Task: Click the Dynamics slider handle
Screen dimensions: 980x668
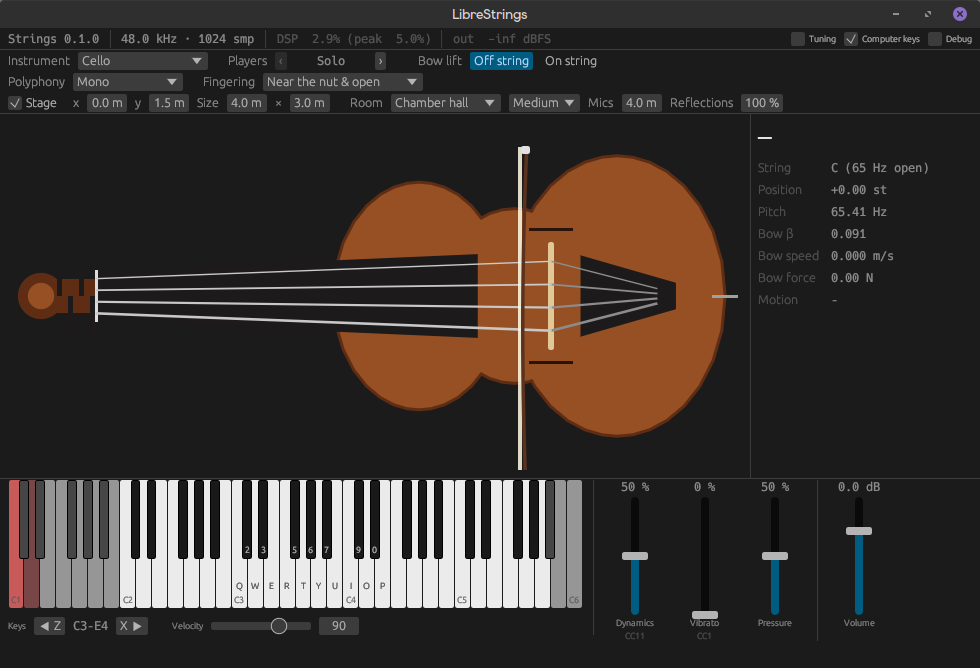Action: tap(634, 556)
